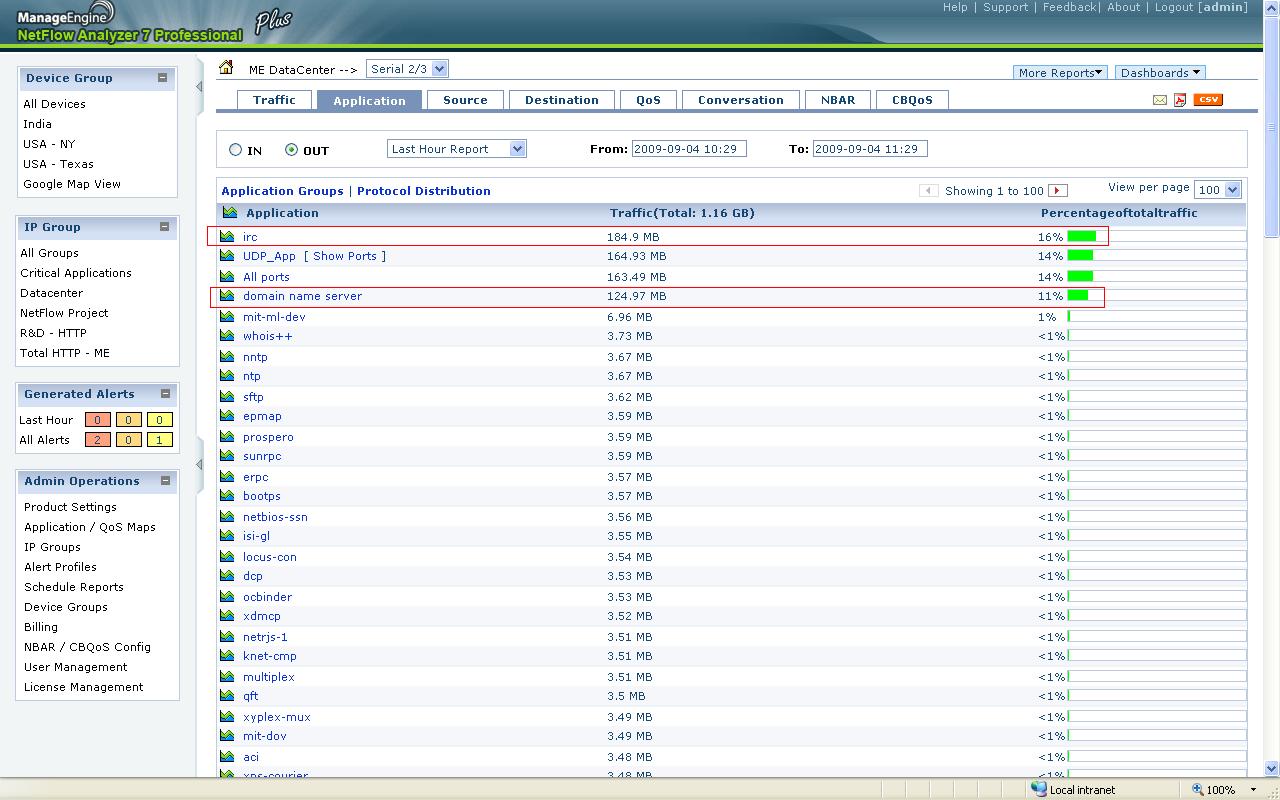Click the green traffic bar for irc
This screenshot has width=1280, height=800.
[x=1081, y=237]
